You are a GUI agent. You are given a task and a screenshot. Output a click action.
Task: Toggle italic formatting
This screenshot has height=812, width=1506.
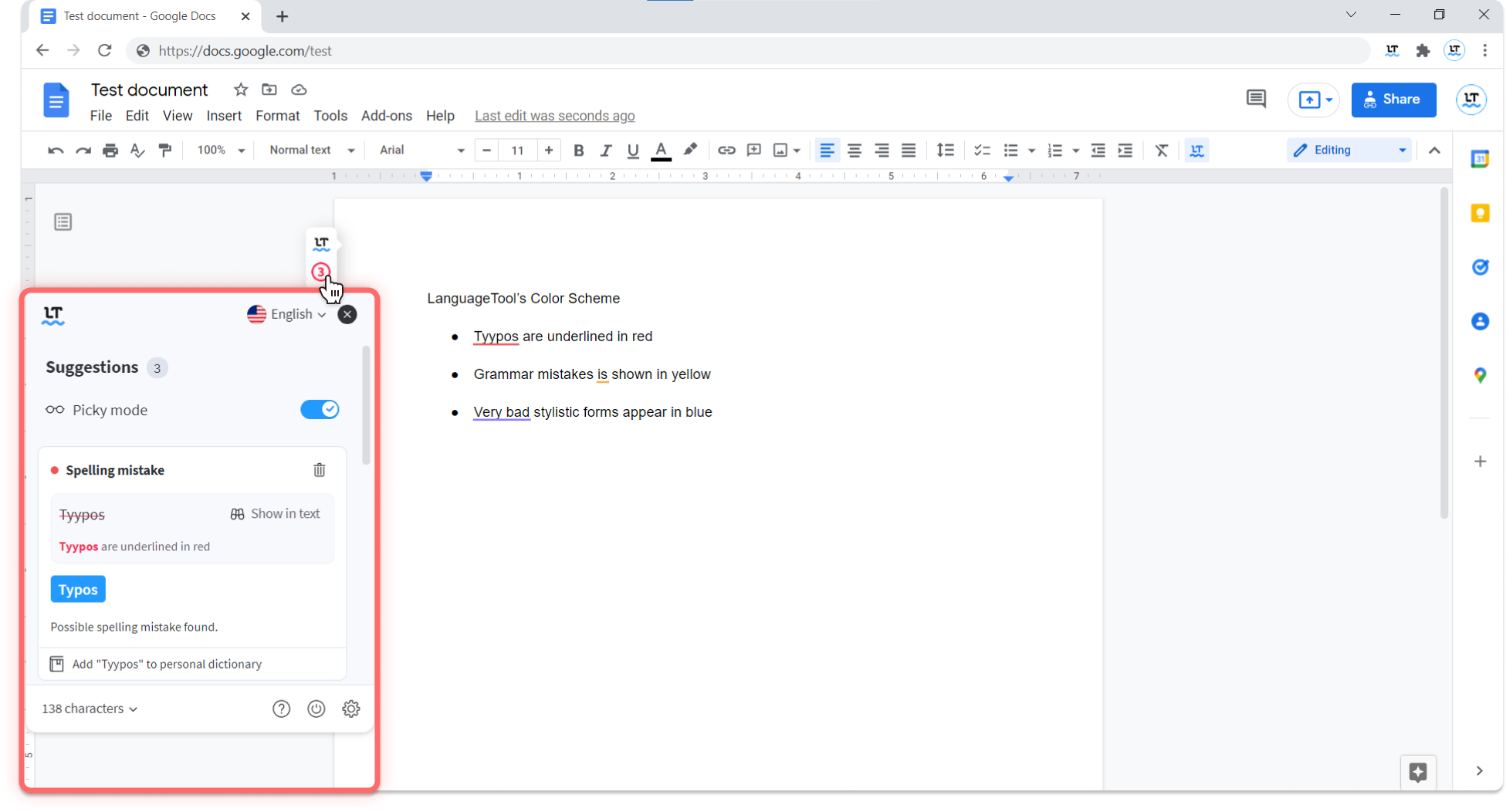tap(605, 151)
